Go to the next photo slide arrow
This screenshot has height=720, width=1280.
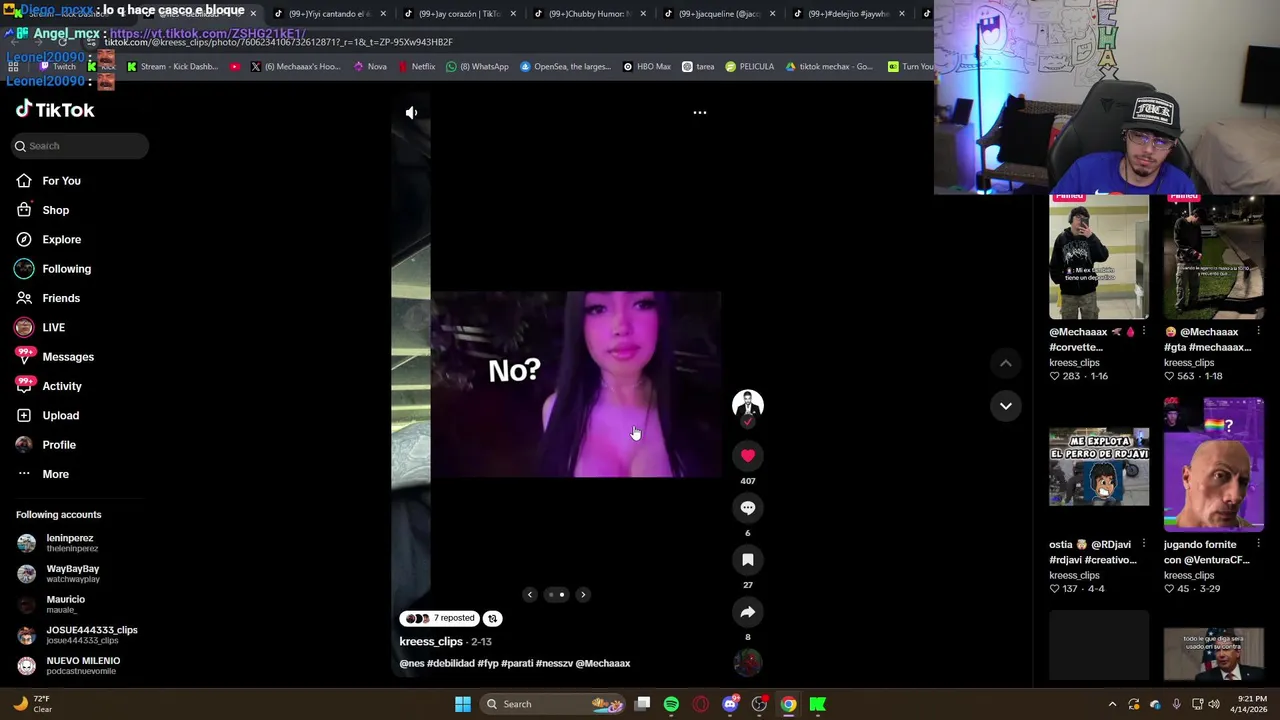point(583,595)
